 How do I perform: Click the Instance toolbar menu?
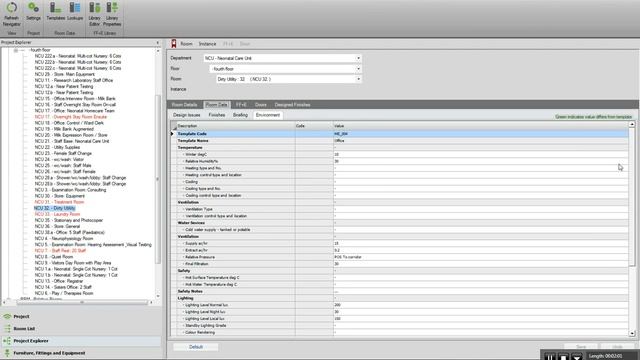[x=207, y=44]
